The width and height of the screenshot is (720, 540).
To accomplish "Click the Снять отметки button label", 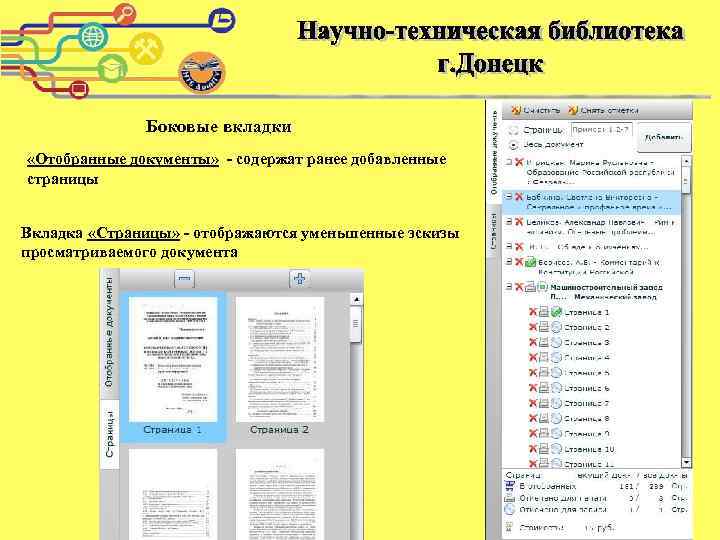I will point(609,110).
